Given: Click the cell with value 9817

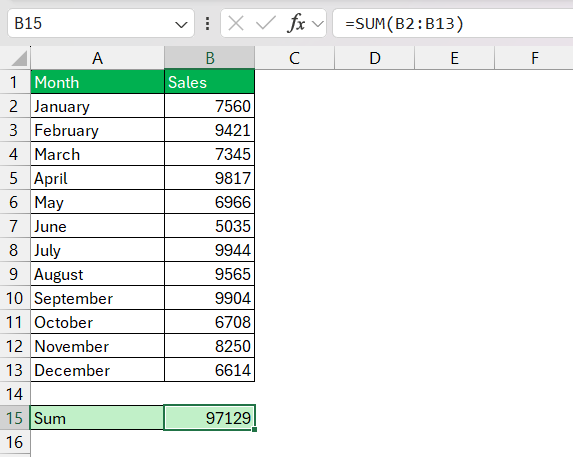Looking at the screenshot, I should [x=209, y=178].
